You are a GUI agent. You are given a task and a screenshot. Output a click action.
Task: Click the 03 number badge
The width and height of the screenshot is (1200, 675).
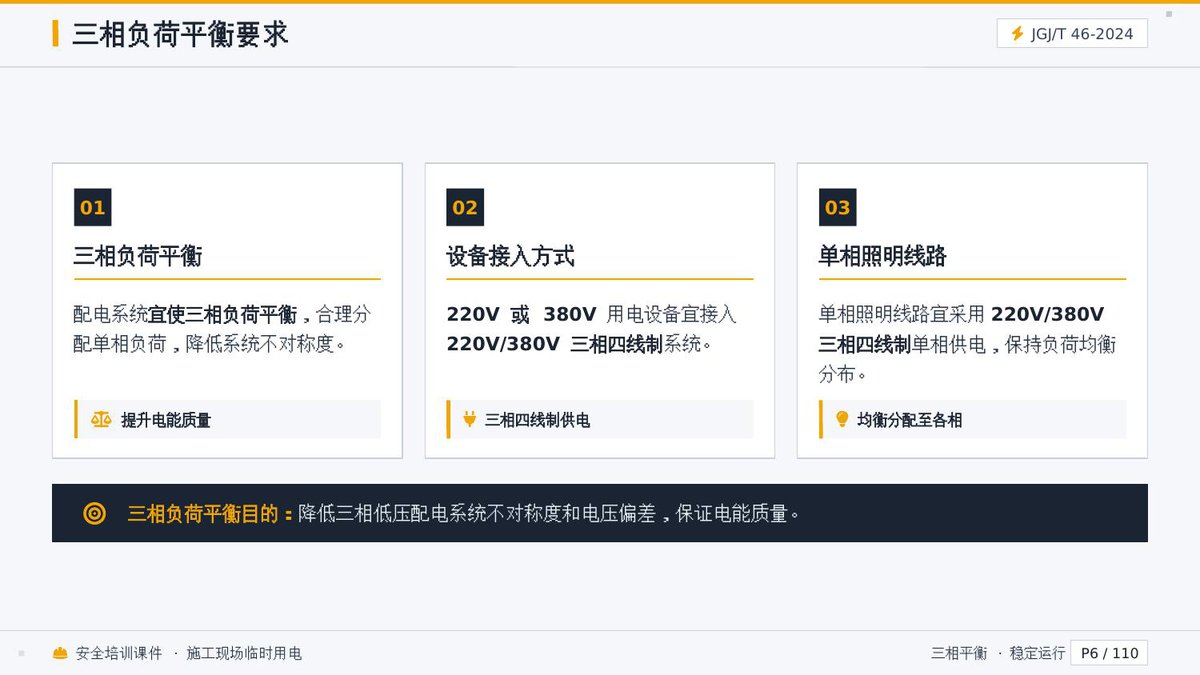[x=837, y=207]
